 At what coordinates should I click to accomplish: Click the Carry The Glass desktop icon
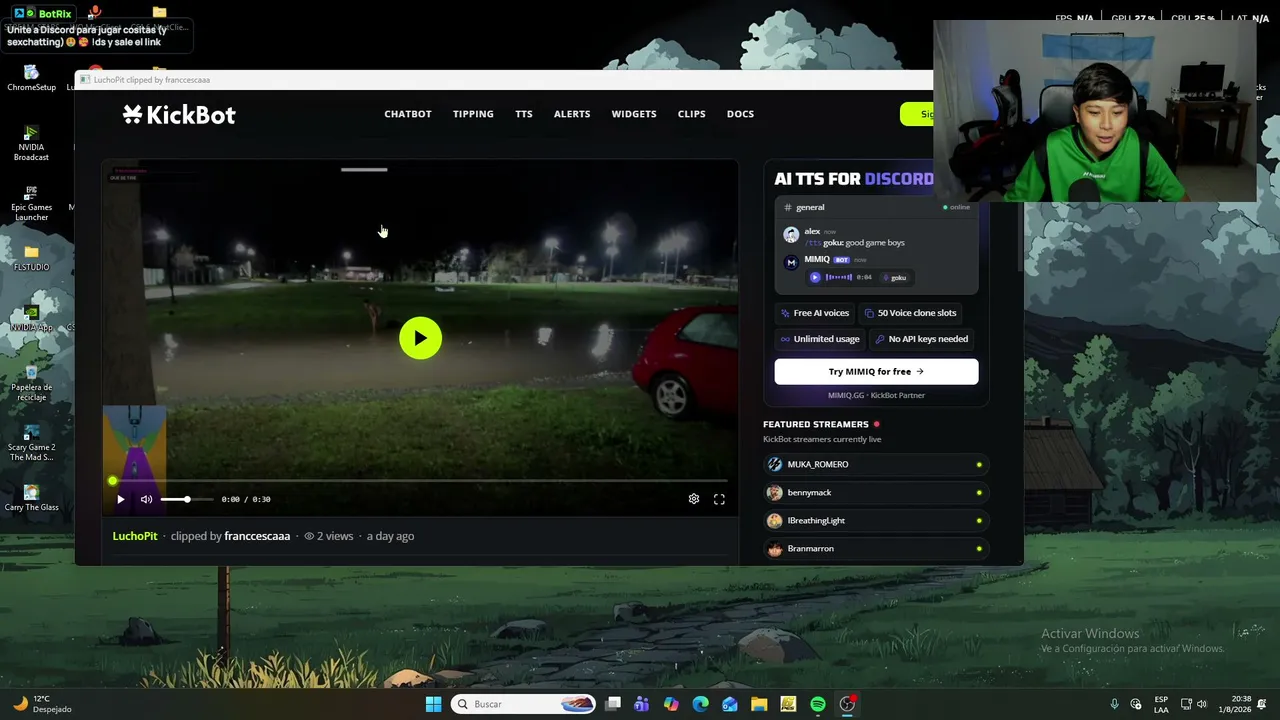point(31,499)
